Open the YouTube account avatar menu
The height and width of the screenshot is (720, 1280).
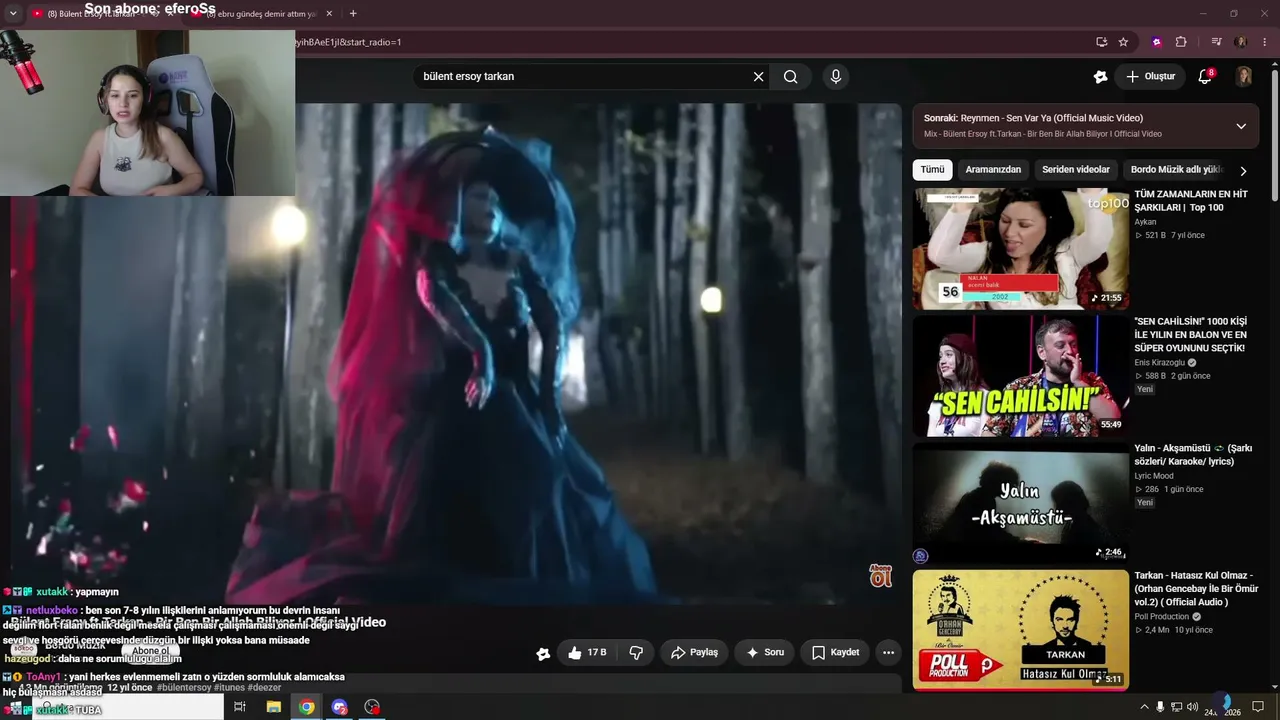point(1244,76)
